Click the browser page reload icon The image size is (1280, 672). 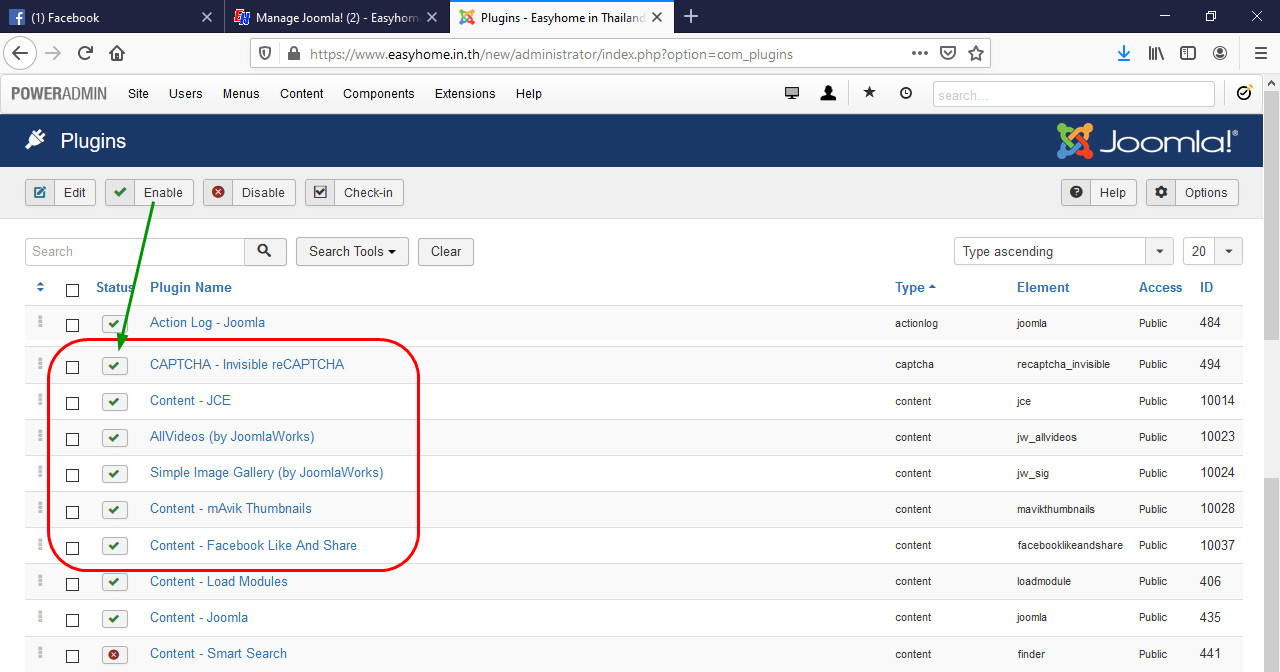tap(84, 52)
